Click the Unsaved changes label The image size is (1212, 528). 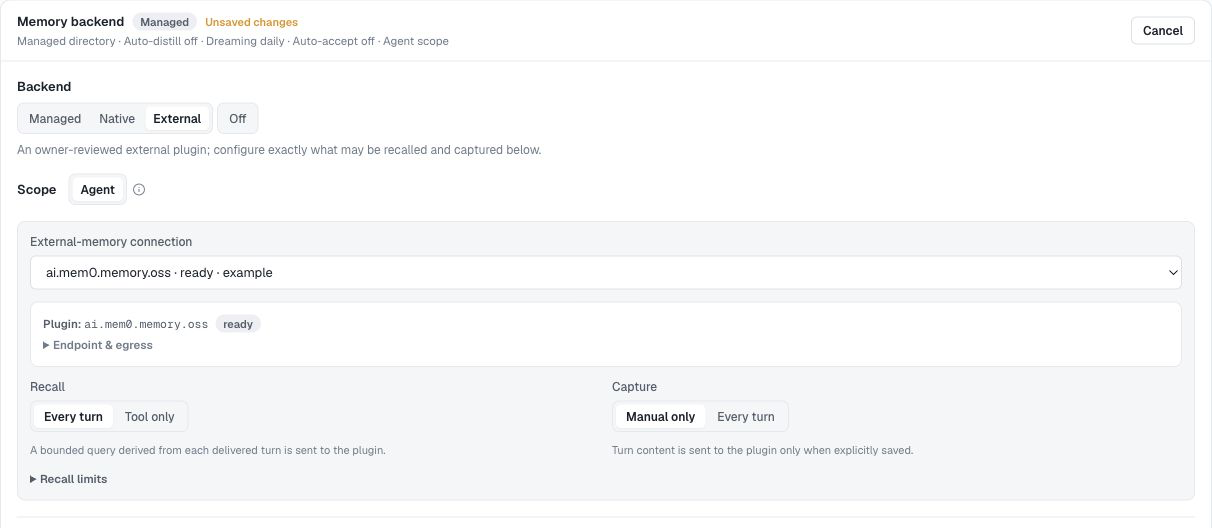pyautogui.click(x=251, y=22)
